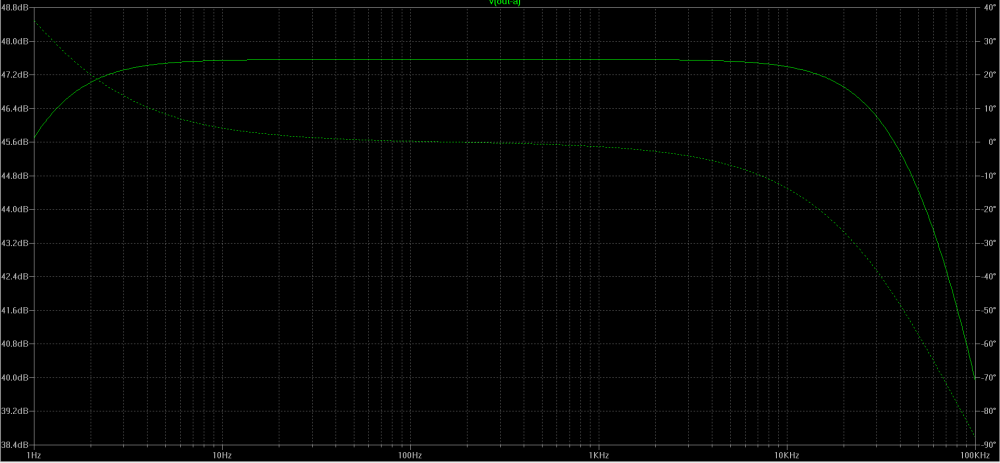The height and width of the screenshot is (463, 1000).
Task: Open the phase axis at -50° label
Action: (987, 310)
